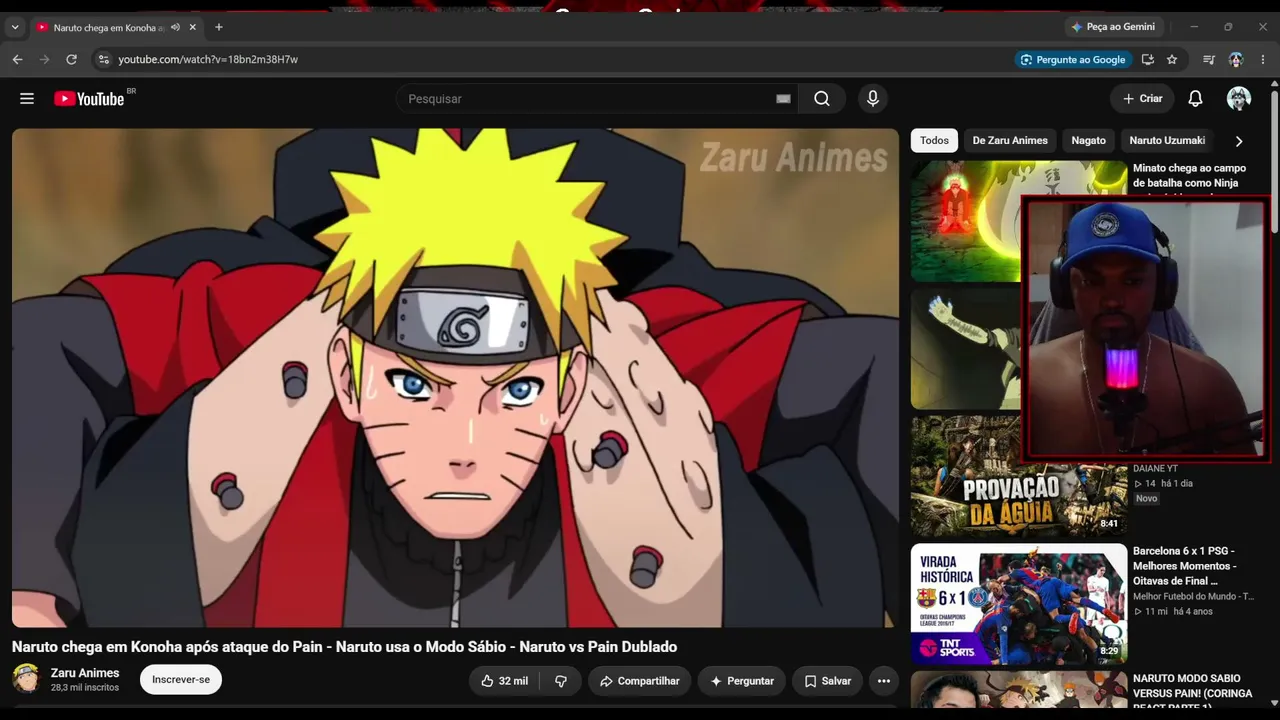Save the video with Salvar
Viewport: 1280px width, 720px height.
click(x=828, y=681)
